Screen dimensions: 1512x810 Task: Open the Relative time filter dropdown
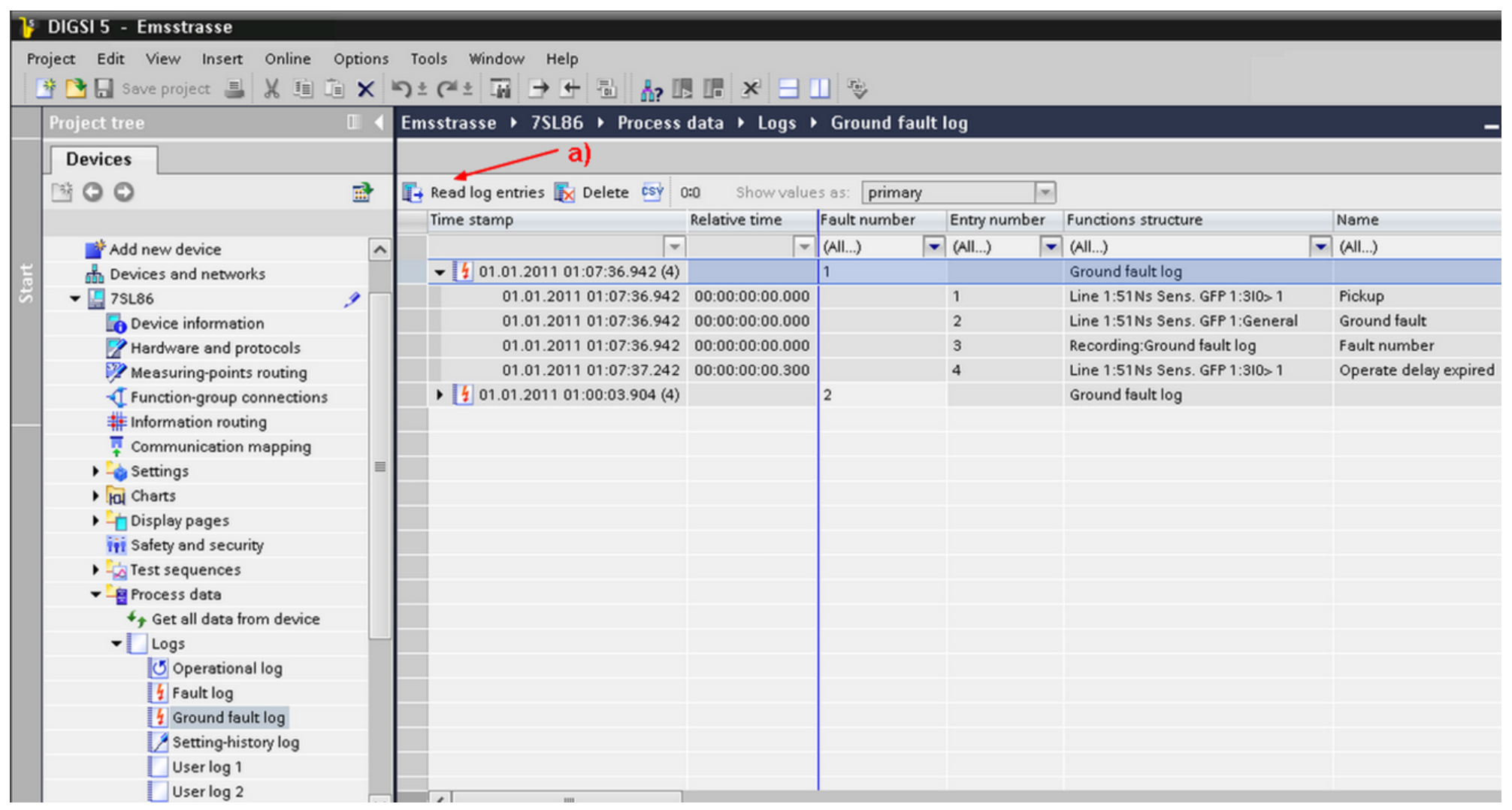pos(804,246)
